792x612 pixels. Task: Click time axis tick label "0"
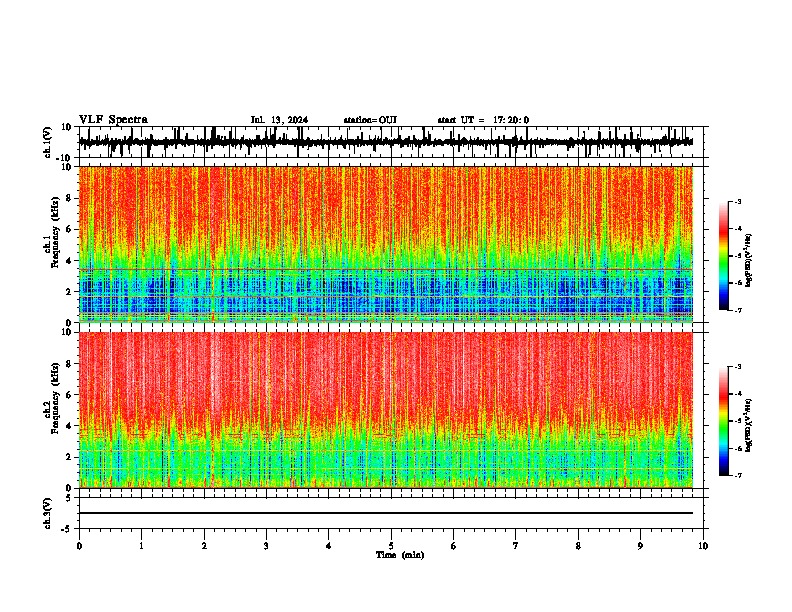[79, 546]
